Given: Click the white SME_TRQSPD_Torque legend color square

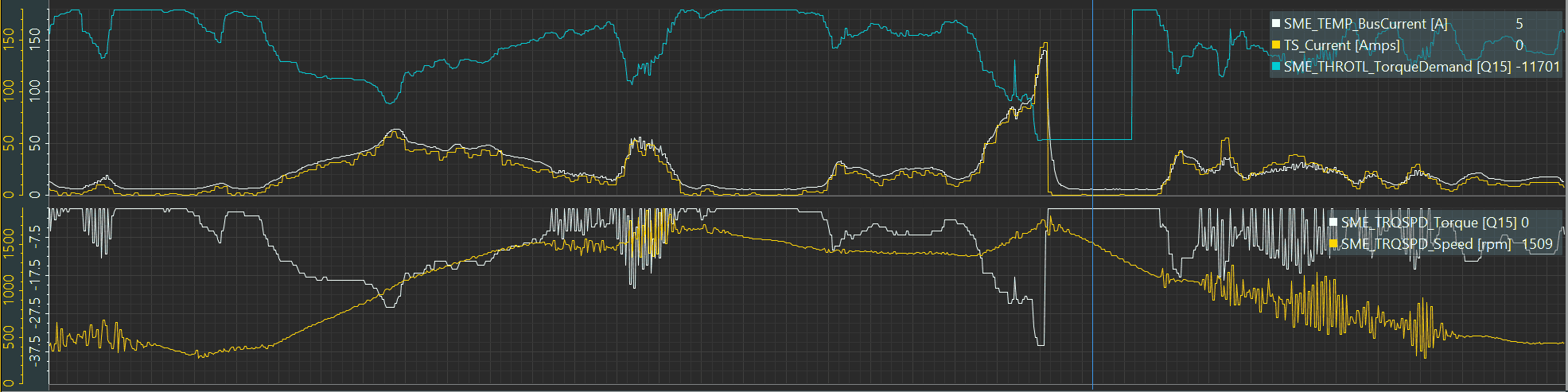Looking at the screenshot, I should [x=1333, y=223].
